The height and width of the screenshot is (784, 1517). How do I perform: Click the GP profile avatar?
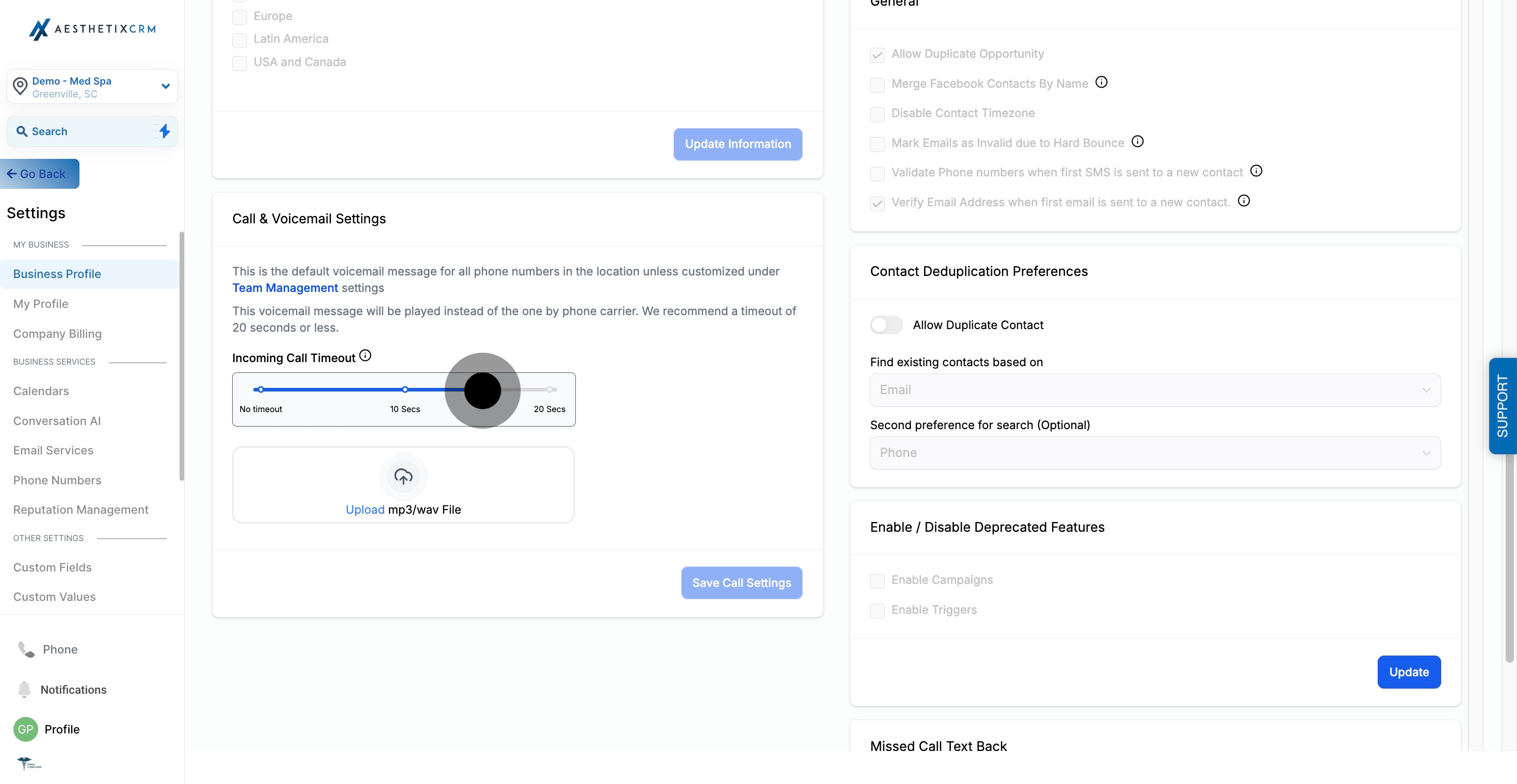25,729
